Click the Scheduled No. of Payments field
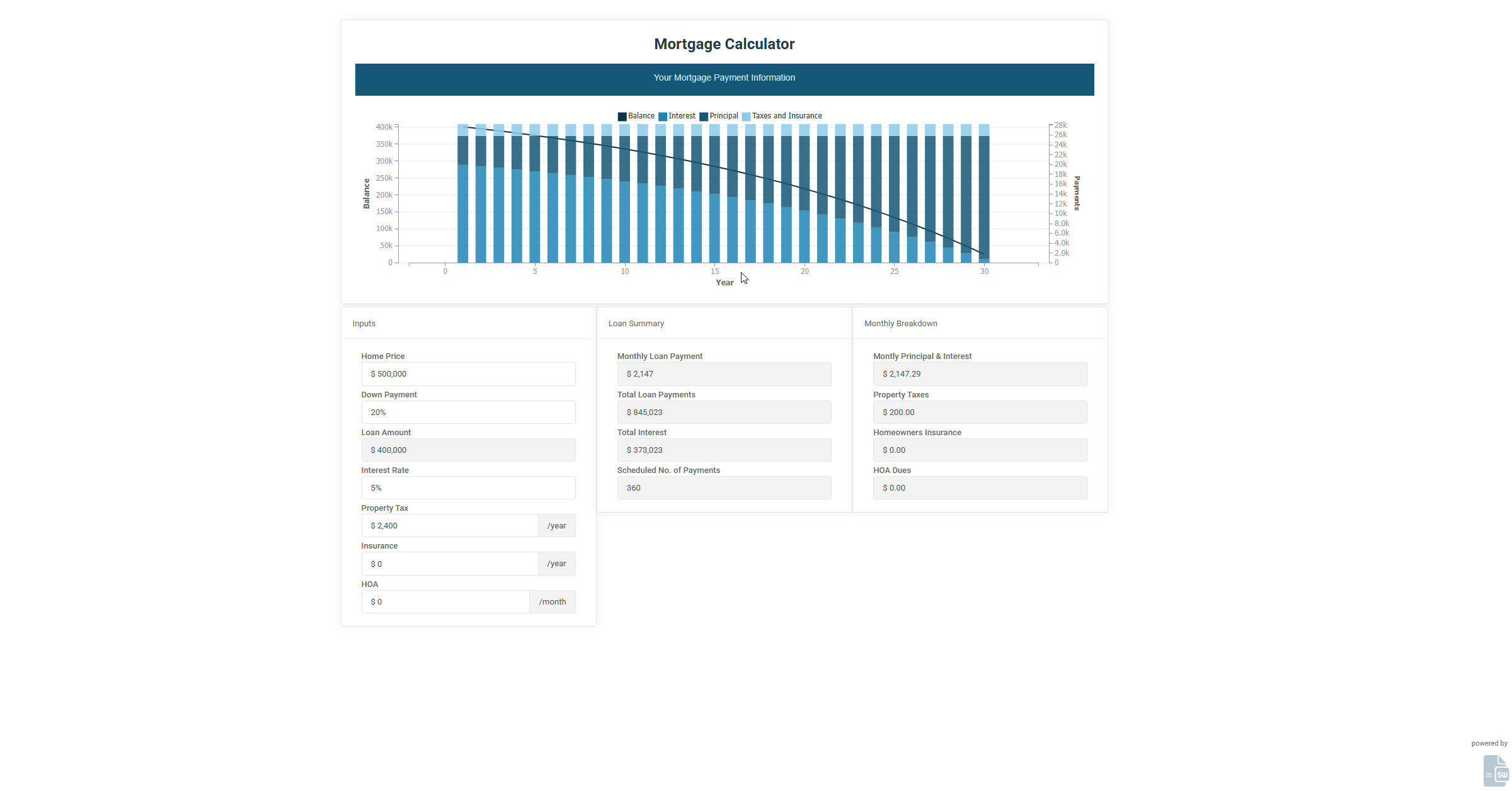The height and width of the screenshot is (791, 1512). pyautogui.click(x=724, y=488)
